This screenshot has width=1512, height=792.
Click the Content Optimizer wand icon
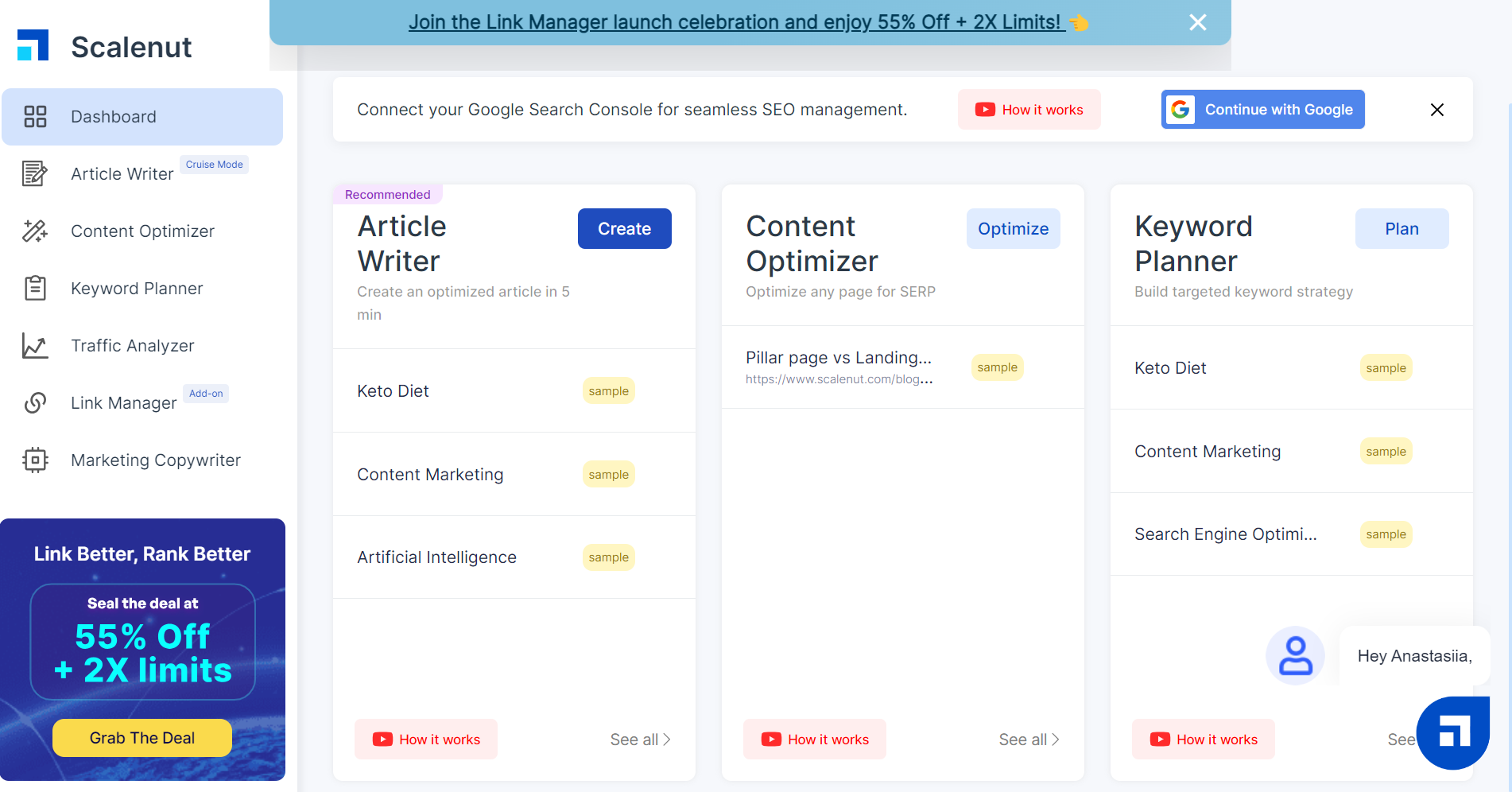[x=35, y=231]
